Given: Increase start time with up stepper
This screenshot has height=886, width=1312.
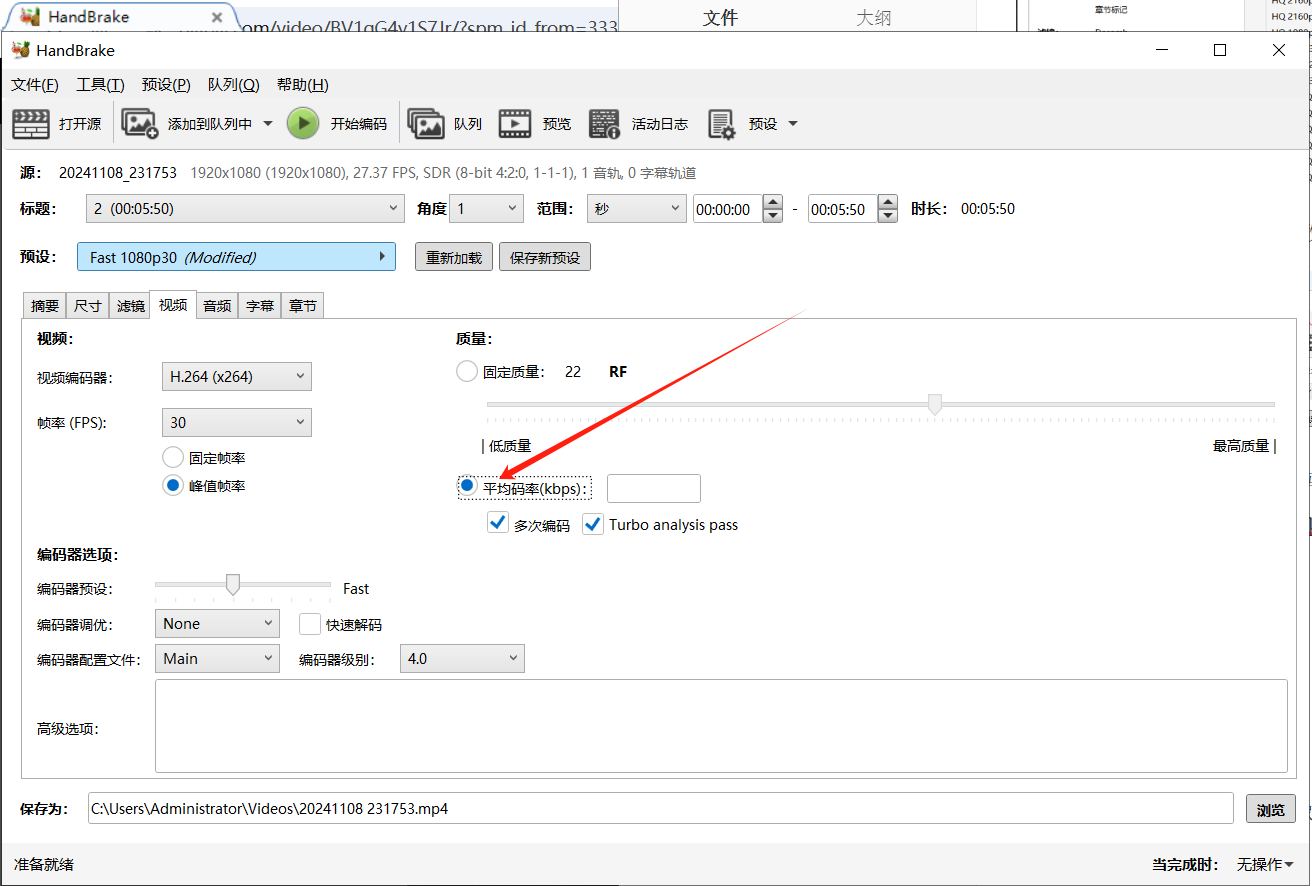Looking at the screenshot, I should tap(773, 202).
